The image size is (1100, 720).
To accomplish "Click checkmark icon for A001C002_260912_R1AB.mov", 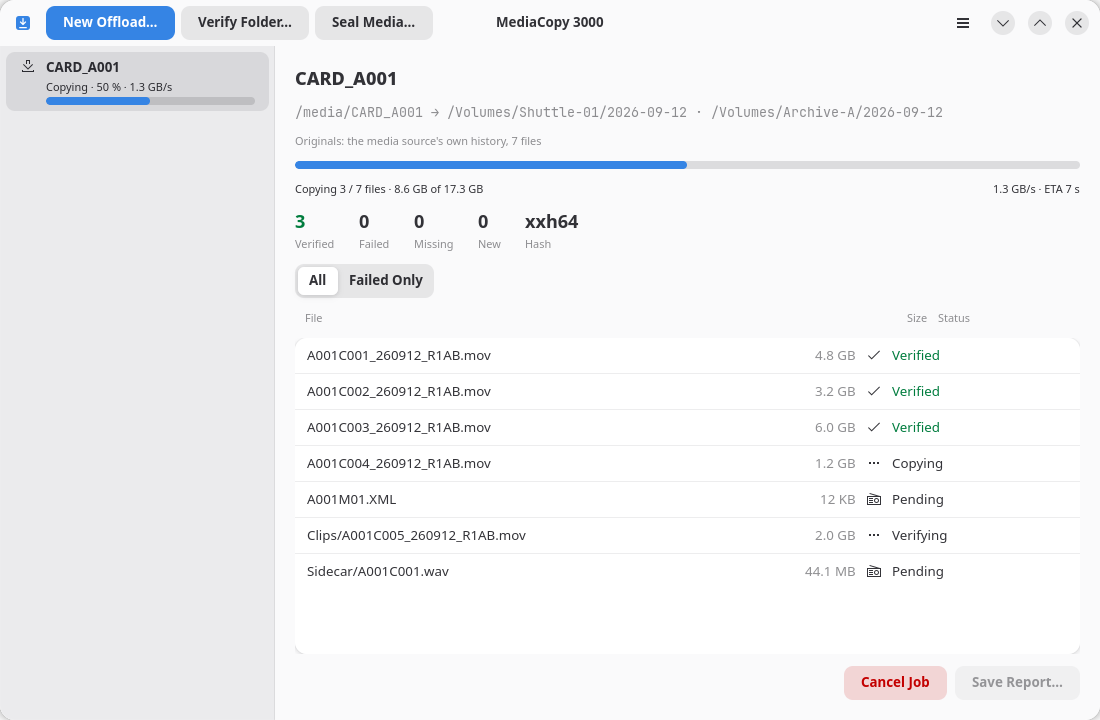I will point(873,392).
